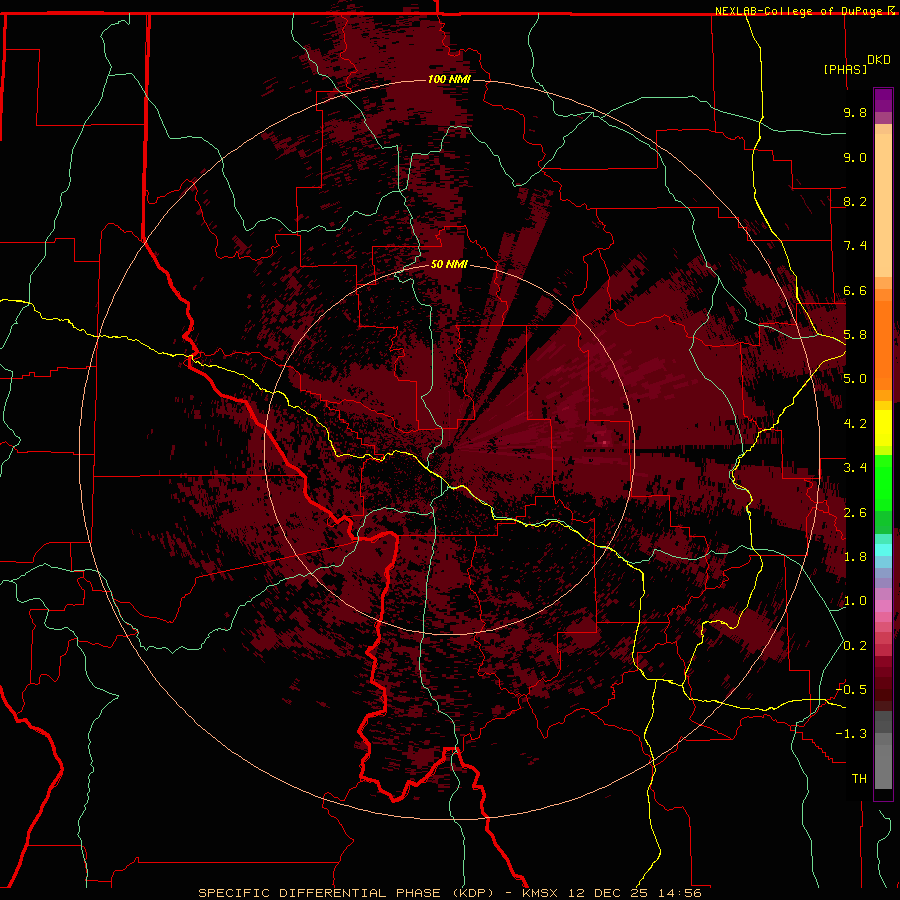Click the 8.2 value on the color scale
Screen dimensions: 900x900
(x=855, y=201)
